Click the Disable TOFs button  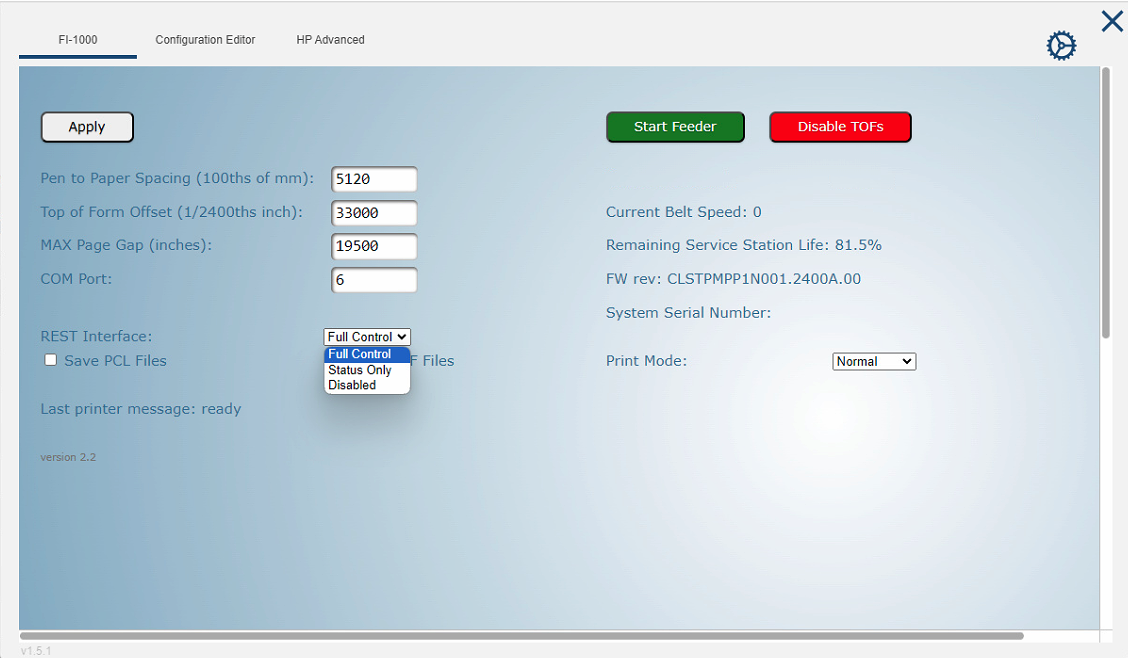840,127
